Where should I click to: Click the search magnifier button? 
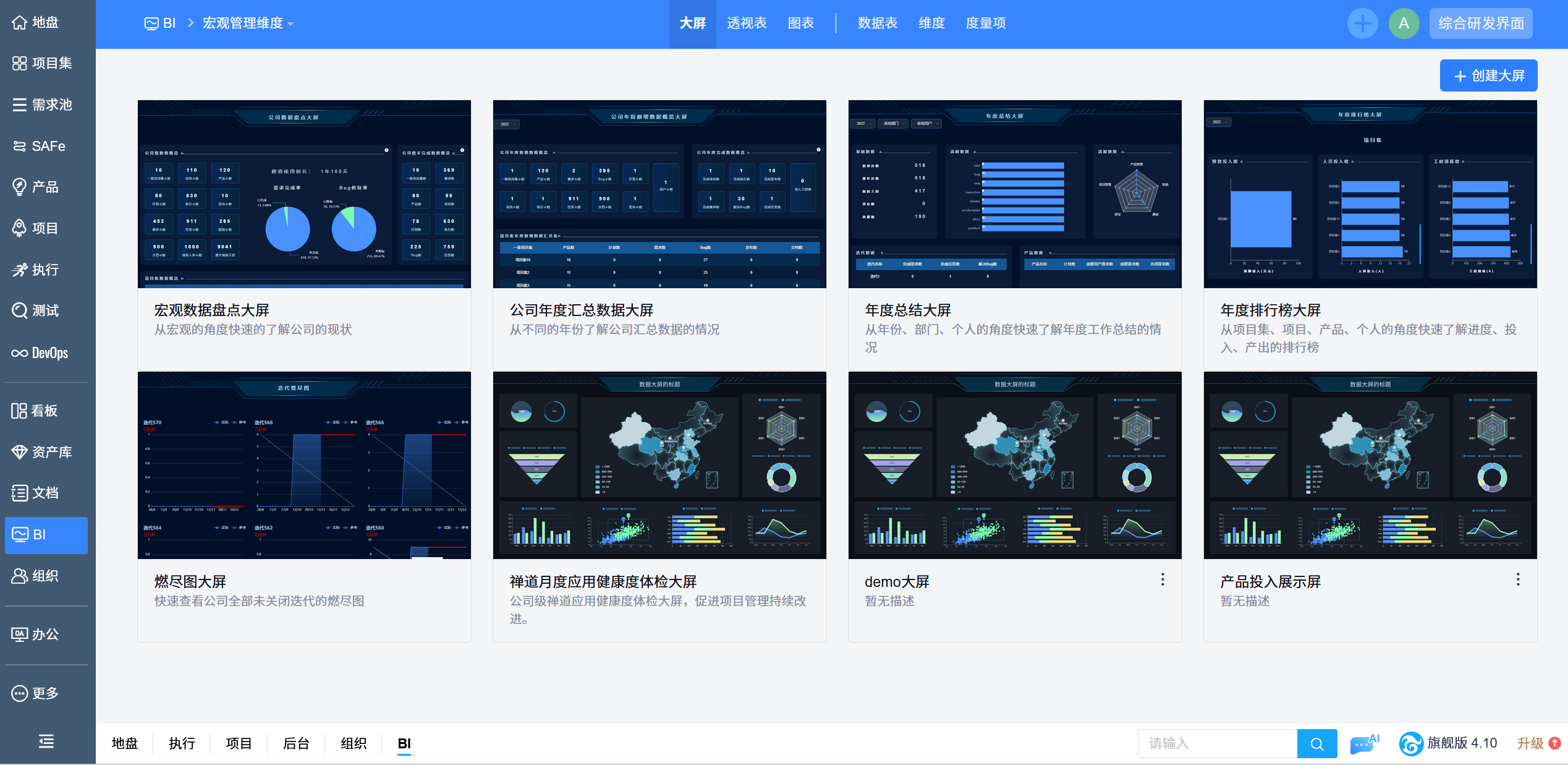pyautogui.click(x=1317, y=743)
